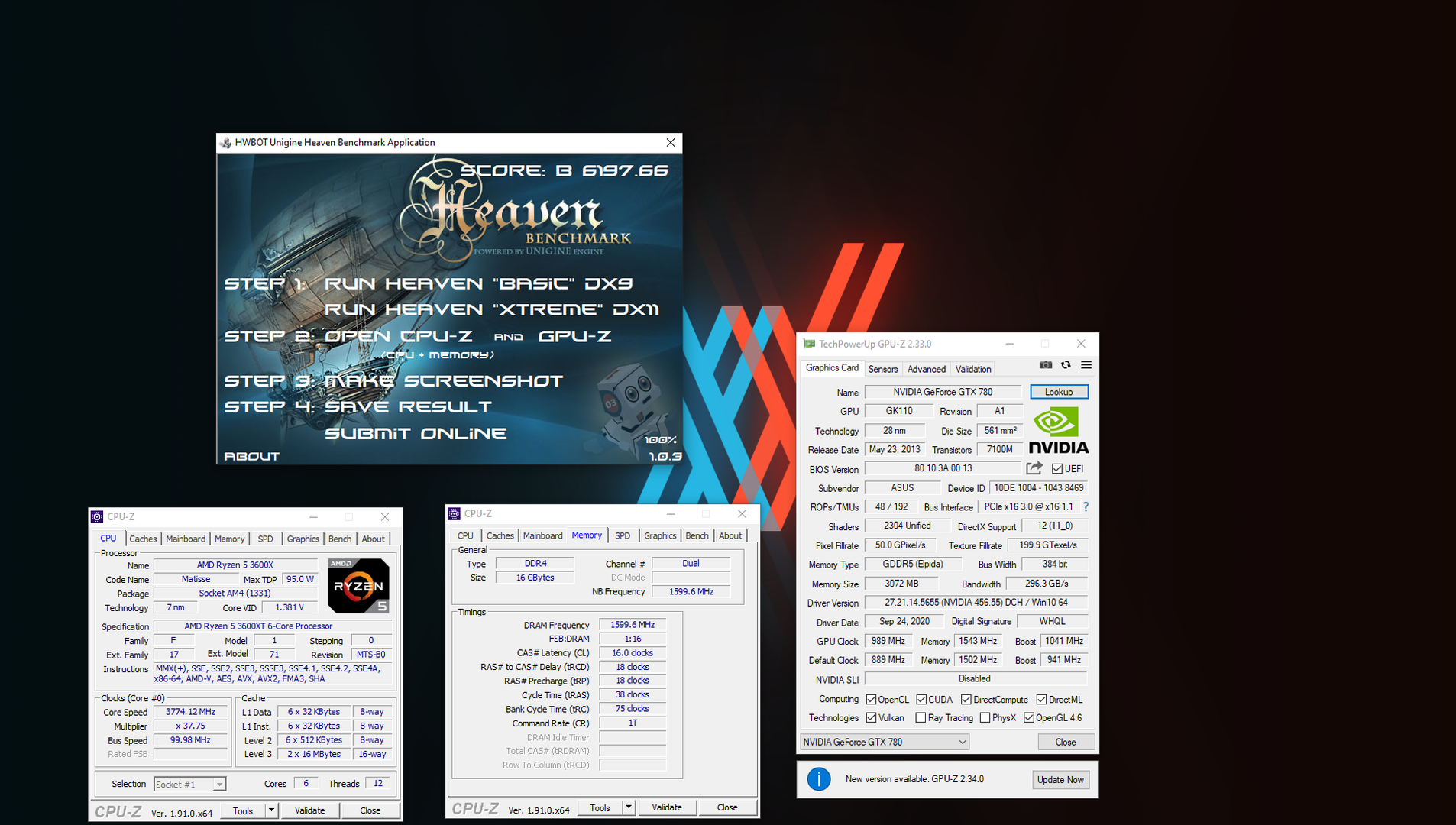Click the blue info icon in update notice
Screen dimensions: 1456x825
819,779
